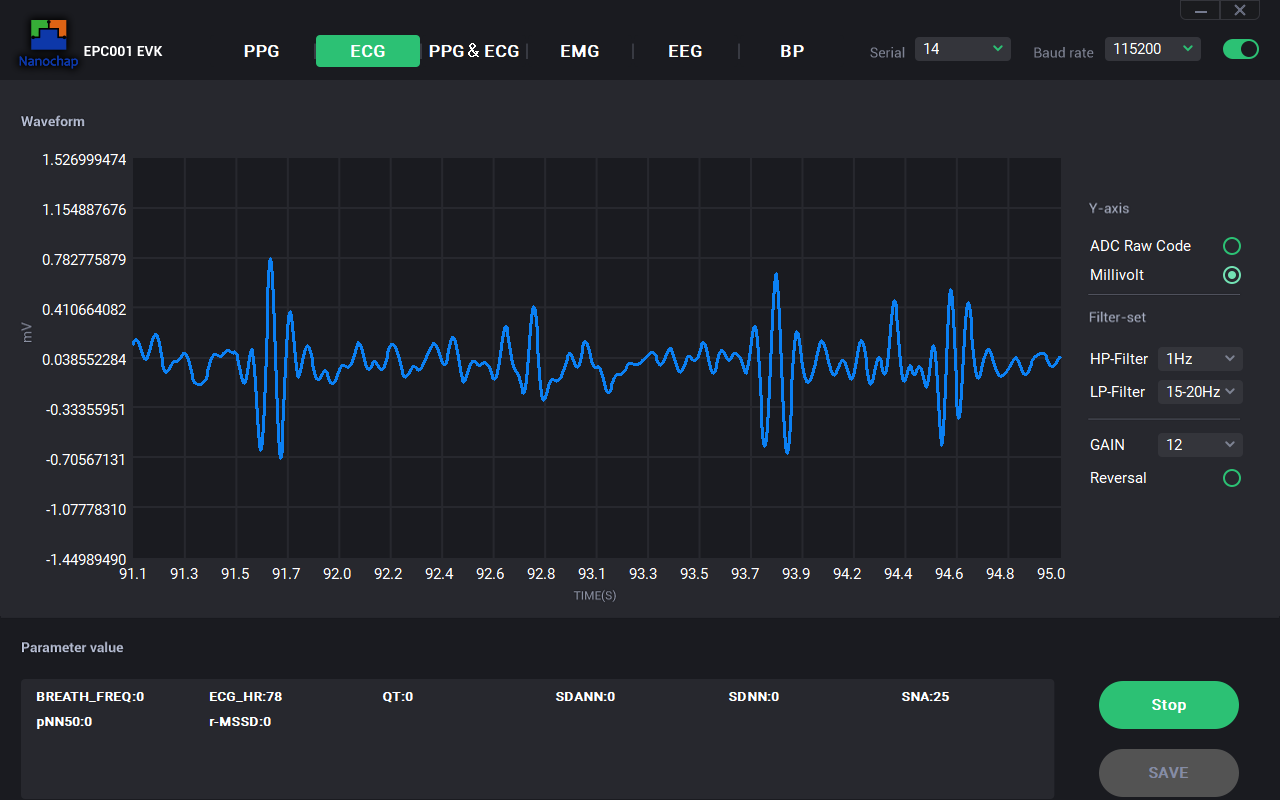Click the Stop button
Image resolution: width=1280 pixels, height=800 pixels.
1169,705
